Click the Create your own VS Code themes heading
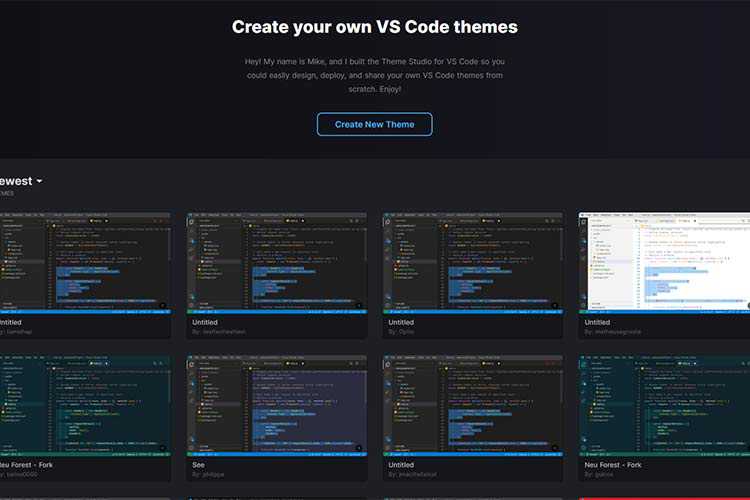Image resolution: width=750 pixels, height=500 pixels. click(374, 27)
